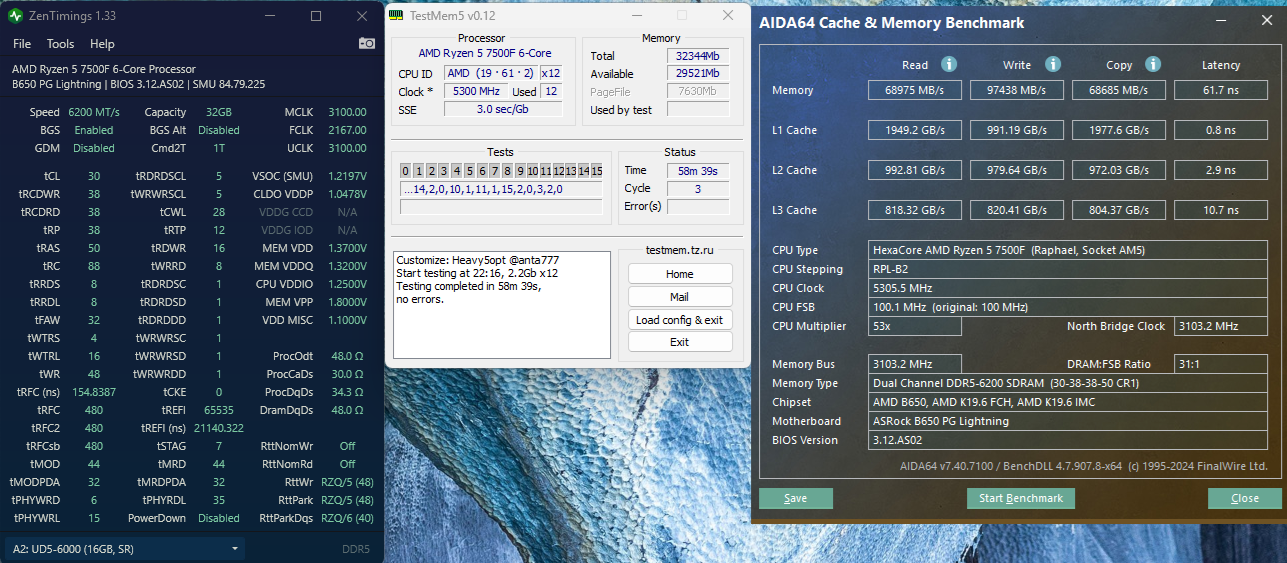Expand the A2: UD5-6000 module dropdown

[x=125, y=549]
